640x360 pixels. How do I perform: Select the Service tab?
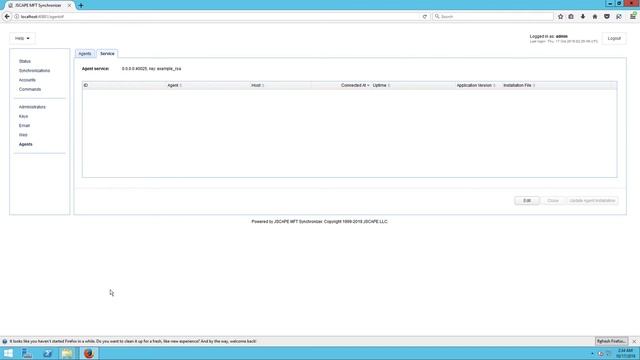(x=107, y=53)
